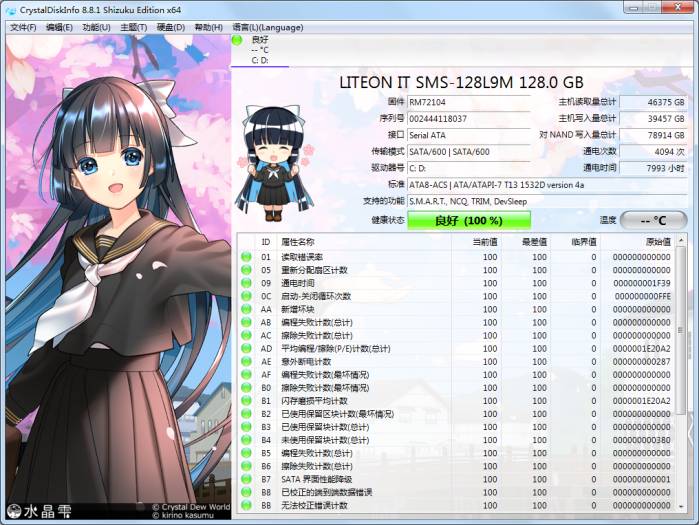Click the 39457 GB host writes value

click(654, 119)
